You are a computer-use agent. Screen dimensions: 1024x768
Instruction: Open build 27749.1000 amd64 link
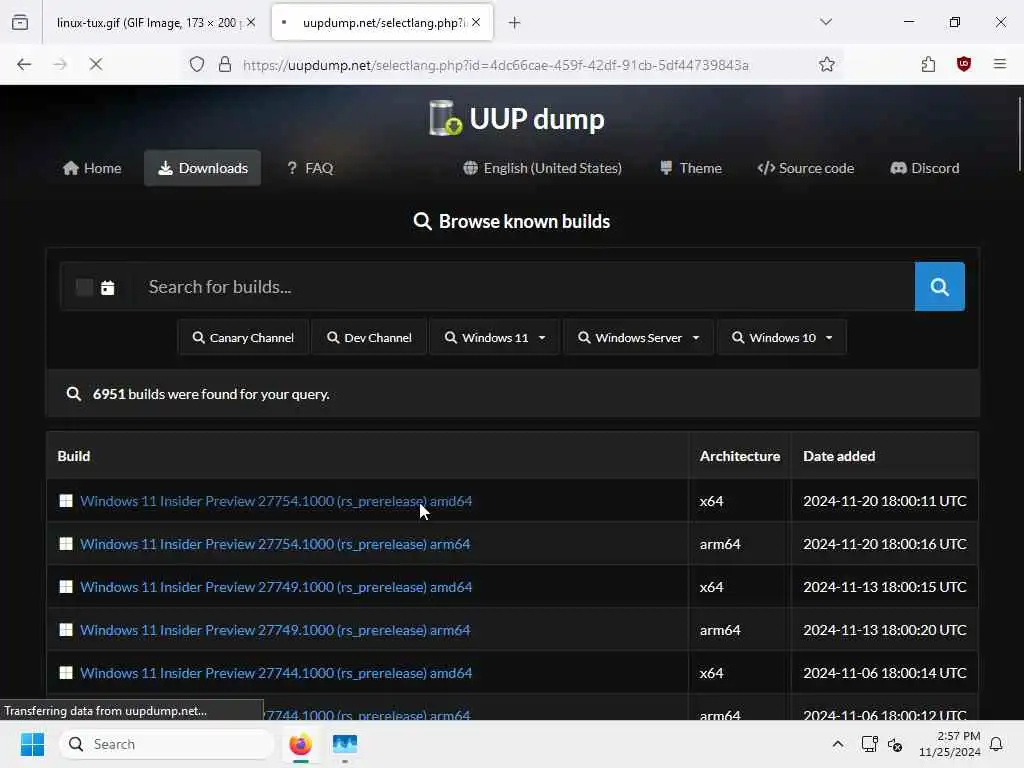tap(276, 587)
